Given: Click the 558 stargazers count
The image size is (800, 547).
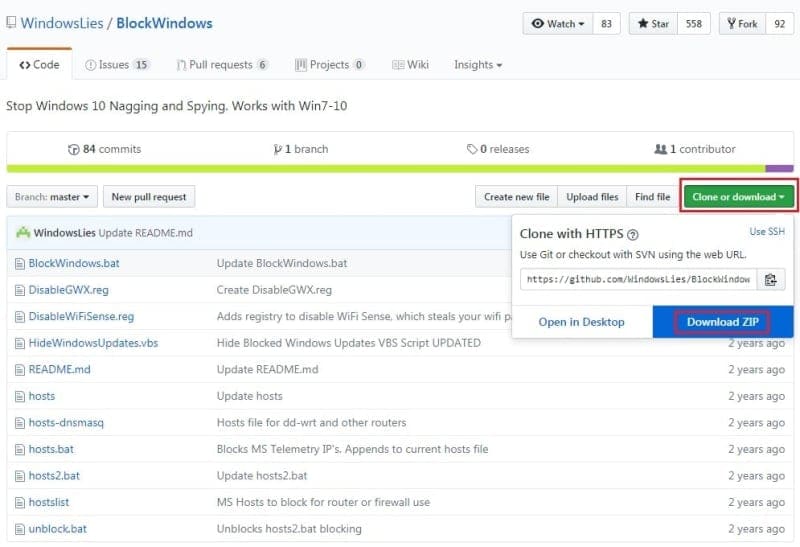Looking at the screenshot, I should tap(693, 23).
